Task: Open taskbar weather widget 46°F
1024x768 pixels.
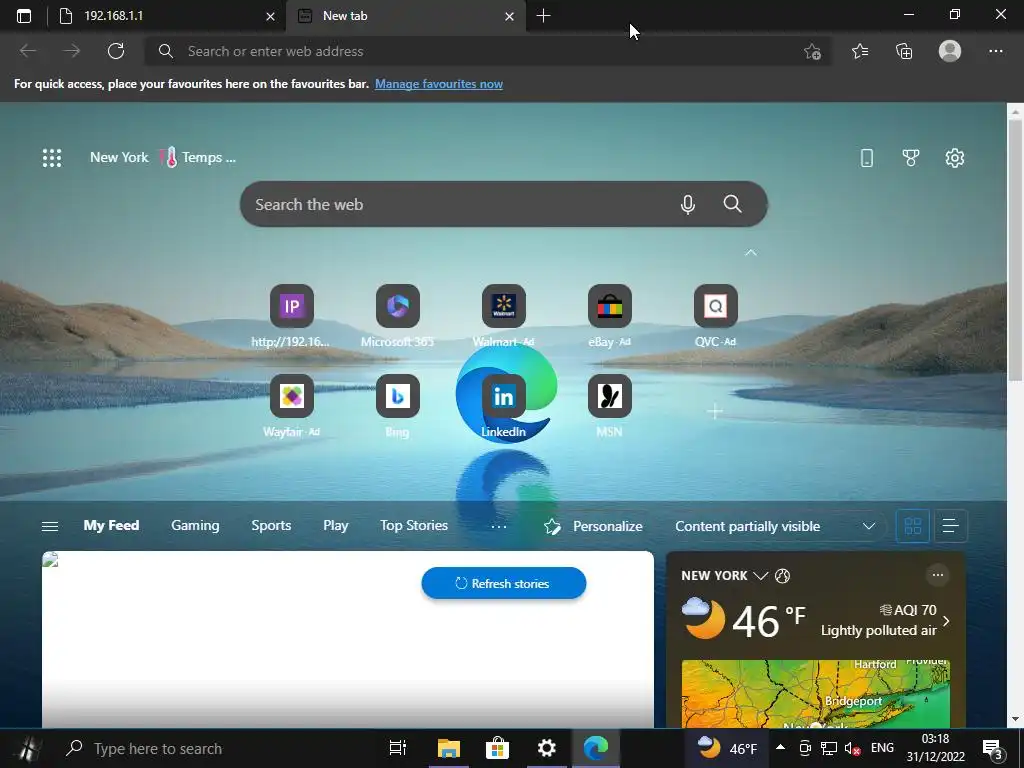Action: (x=726, y=748)
